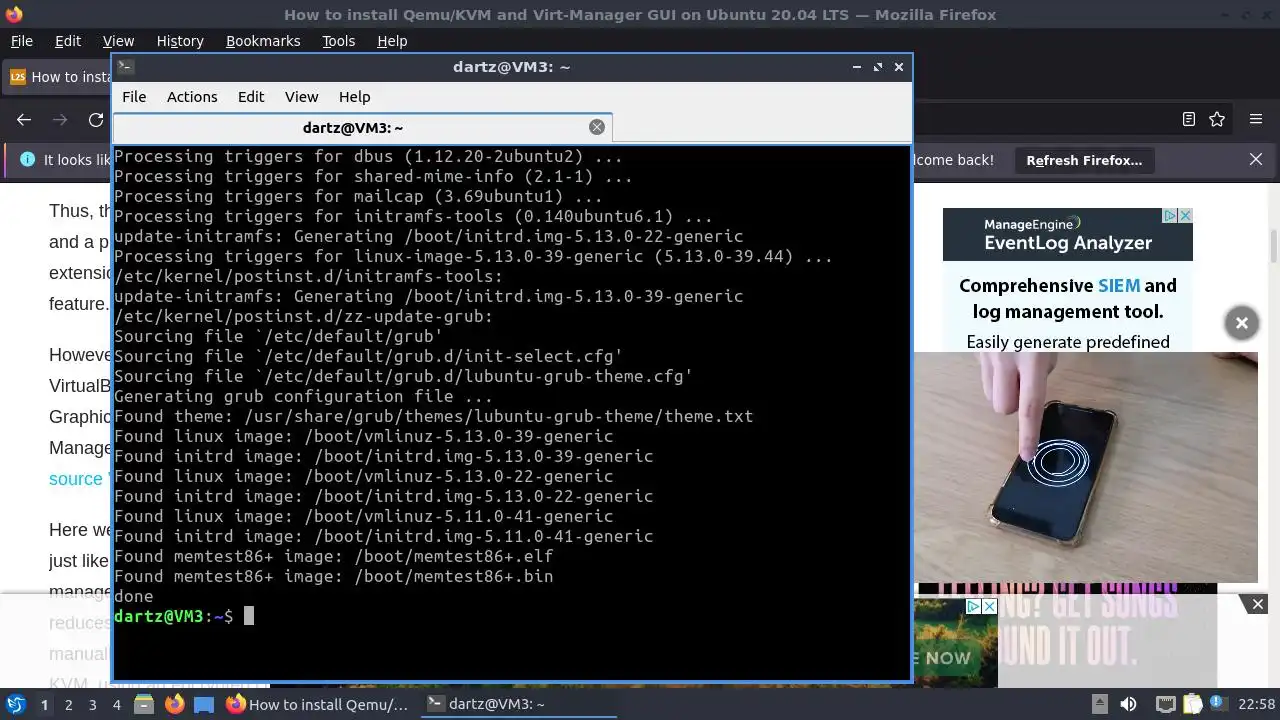1280x720 pixels.
Task: Click the network icon in system tray
Action: (x=1165, y=704)
